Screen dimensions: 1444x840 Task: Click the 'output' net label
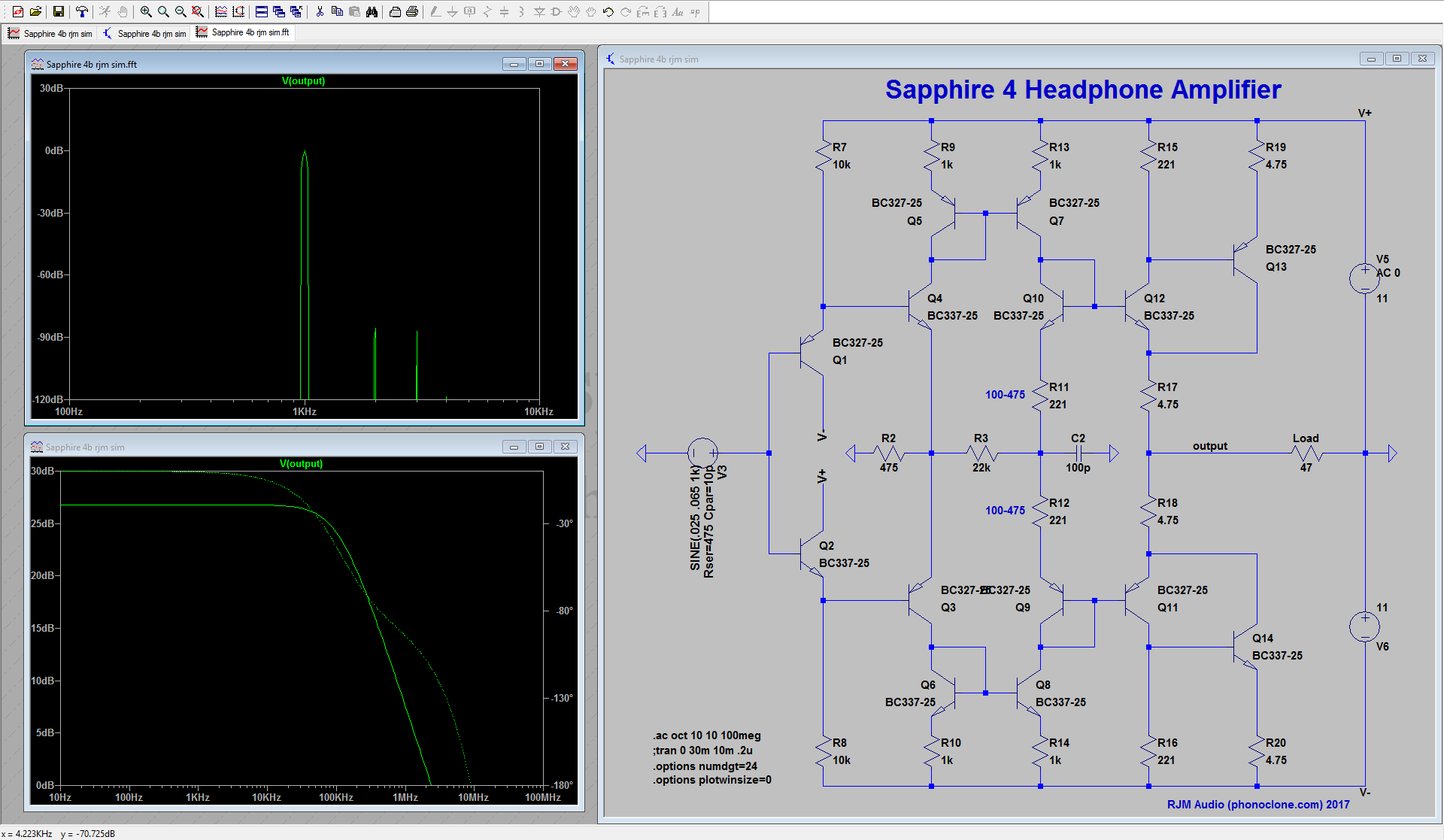(1209, 446)
